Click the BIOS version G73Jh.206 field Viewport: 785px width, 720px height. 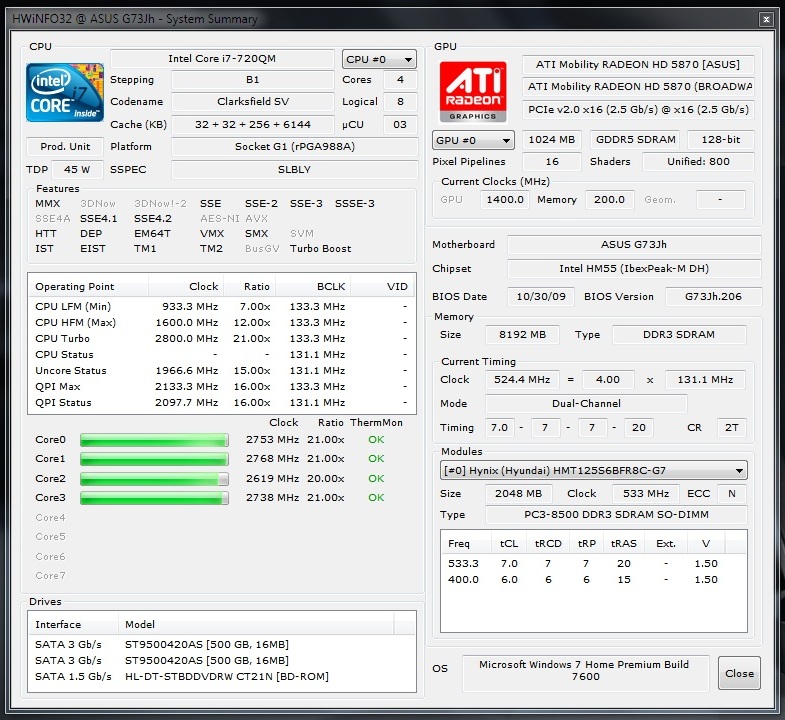[713, 297]
